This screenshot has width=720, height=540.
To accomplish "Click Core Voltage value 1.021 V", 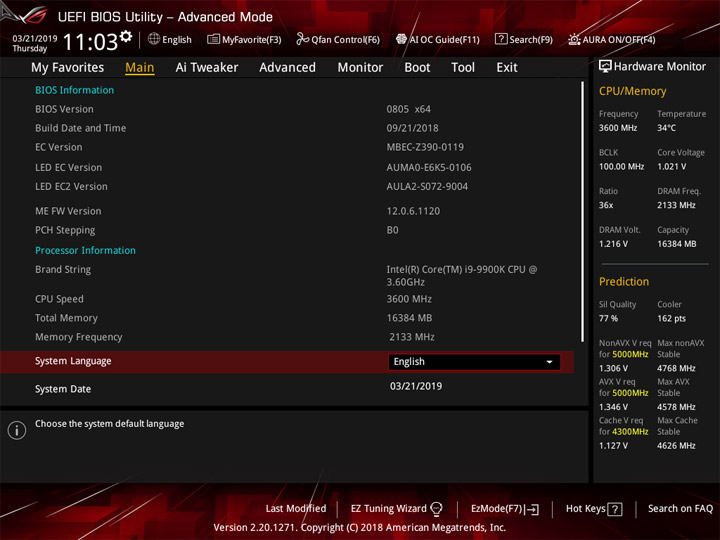I will pyautogui.click(x=672, y=166).
